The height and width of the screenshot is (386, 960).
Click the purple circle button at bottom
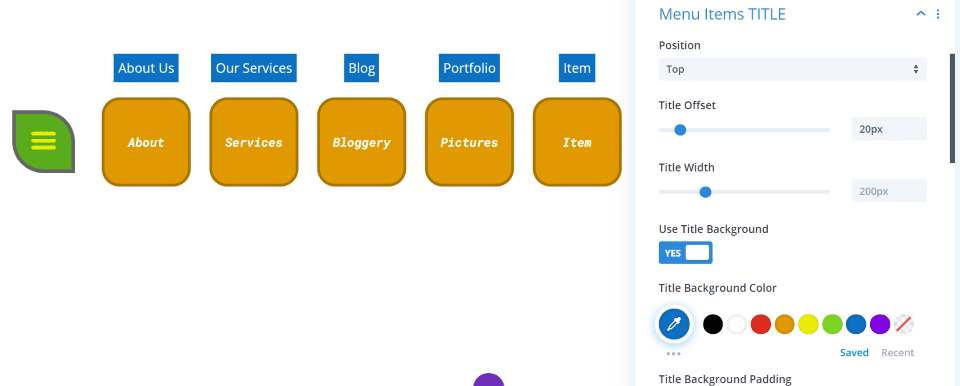489,380
